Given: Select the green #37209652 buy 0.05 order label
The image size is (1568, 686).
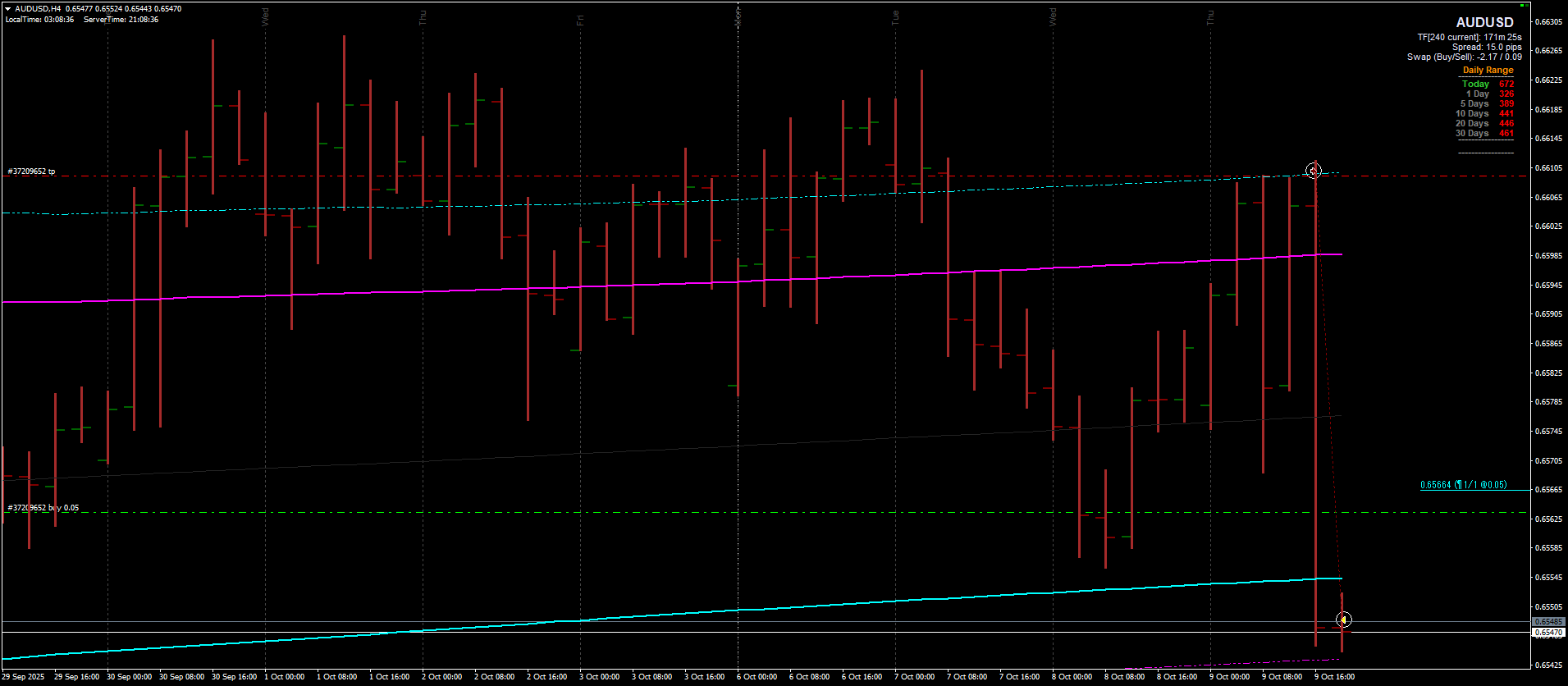Looking at the screenshot, I should (43, 508).
